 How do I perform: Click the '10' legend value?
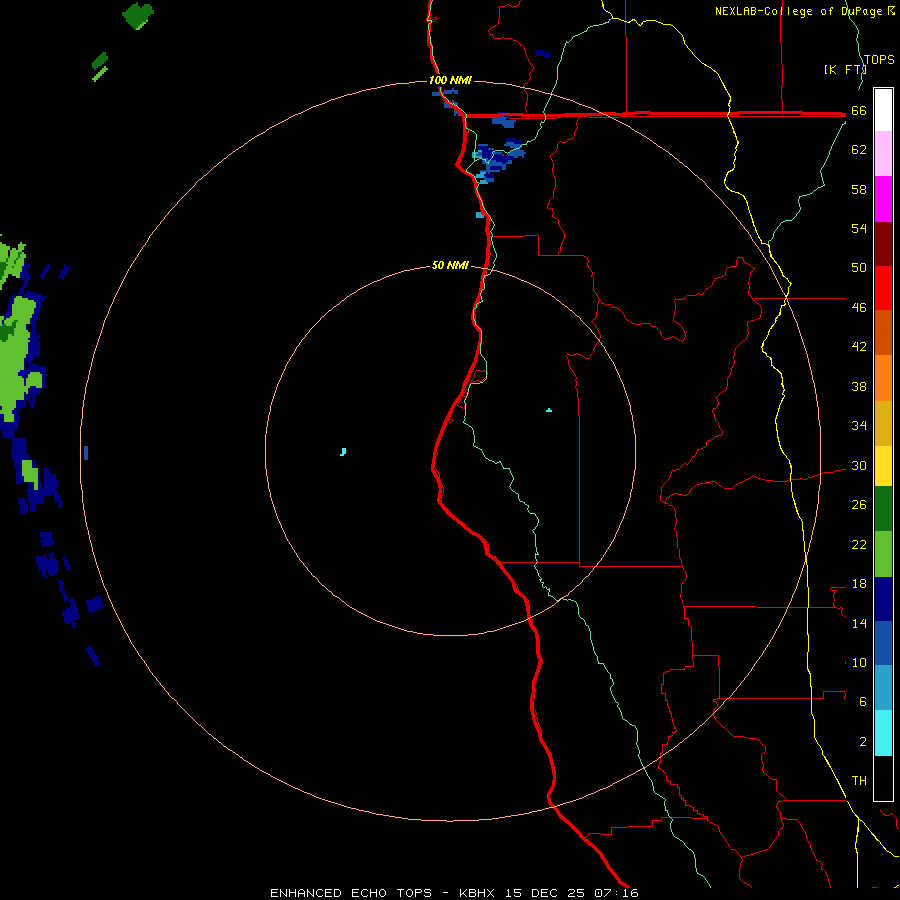click(x=859, y=662)
